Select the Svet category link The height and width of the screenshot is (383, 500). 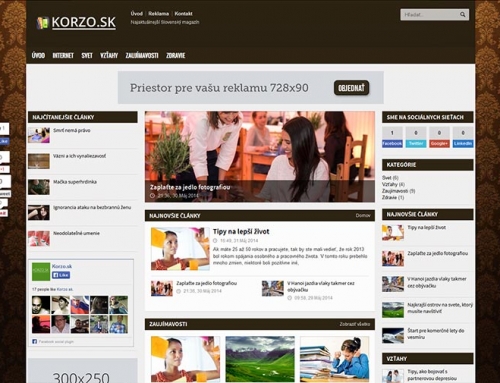[x=387, y=178]
